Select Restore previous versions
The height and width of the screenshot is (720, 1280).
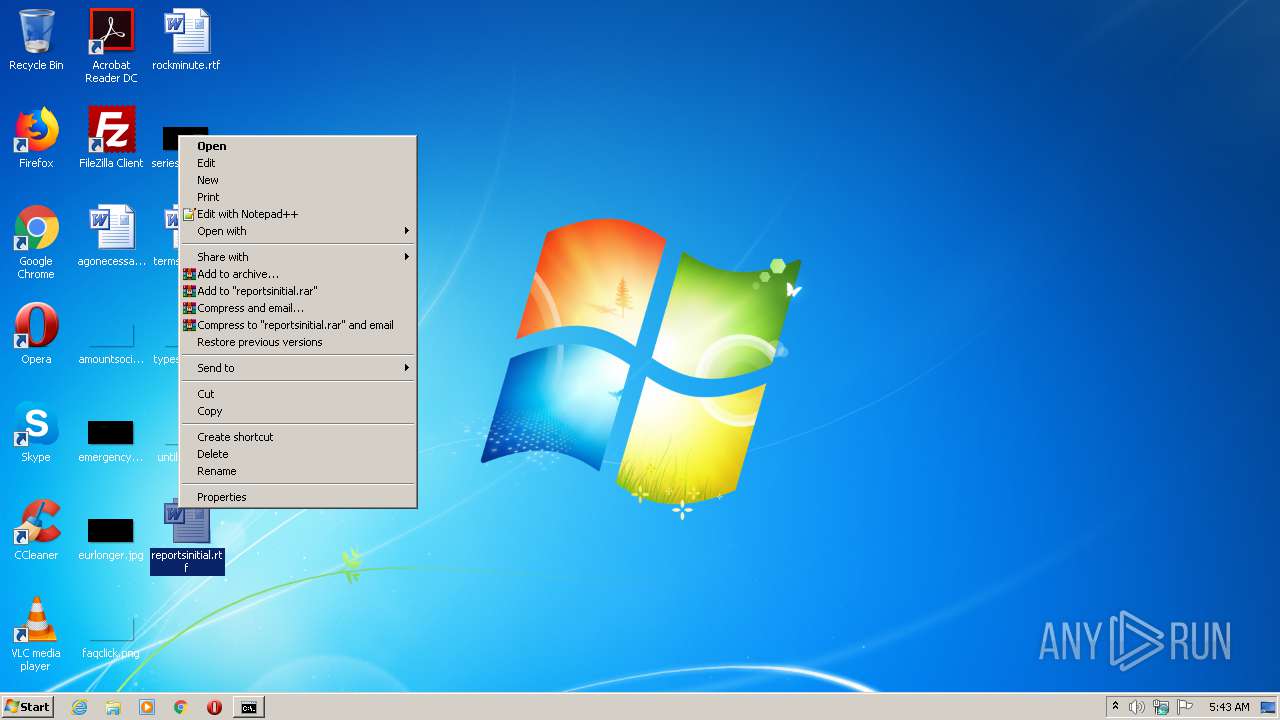coord(298,342)
